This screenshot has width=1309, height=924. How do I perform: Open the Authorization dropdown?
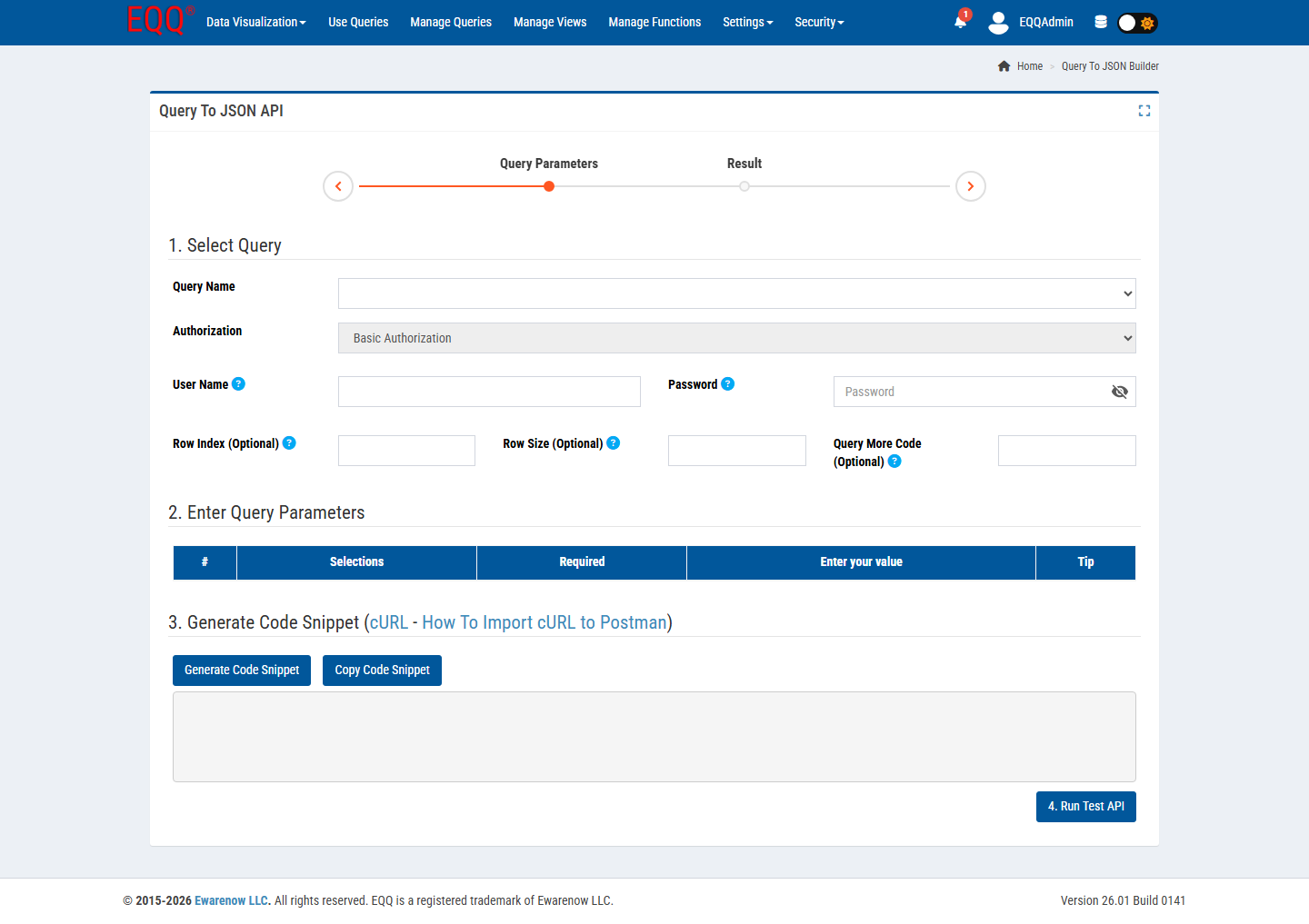coord(736,337)
